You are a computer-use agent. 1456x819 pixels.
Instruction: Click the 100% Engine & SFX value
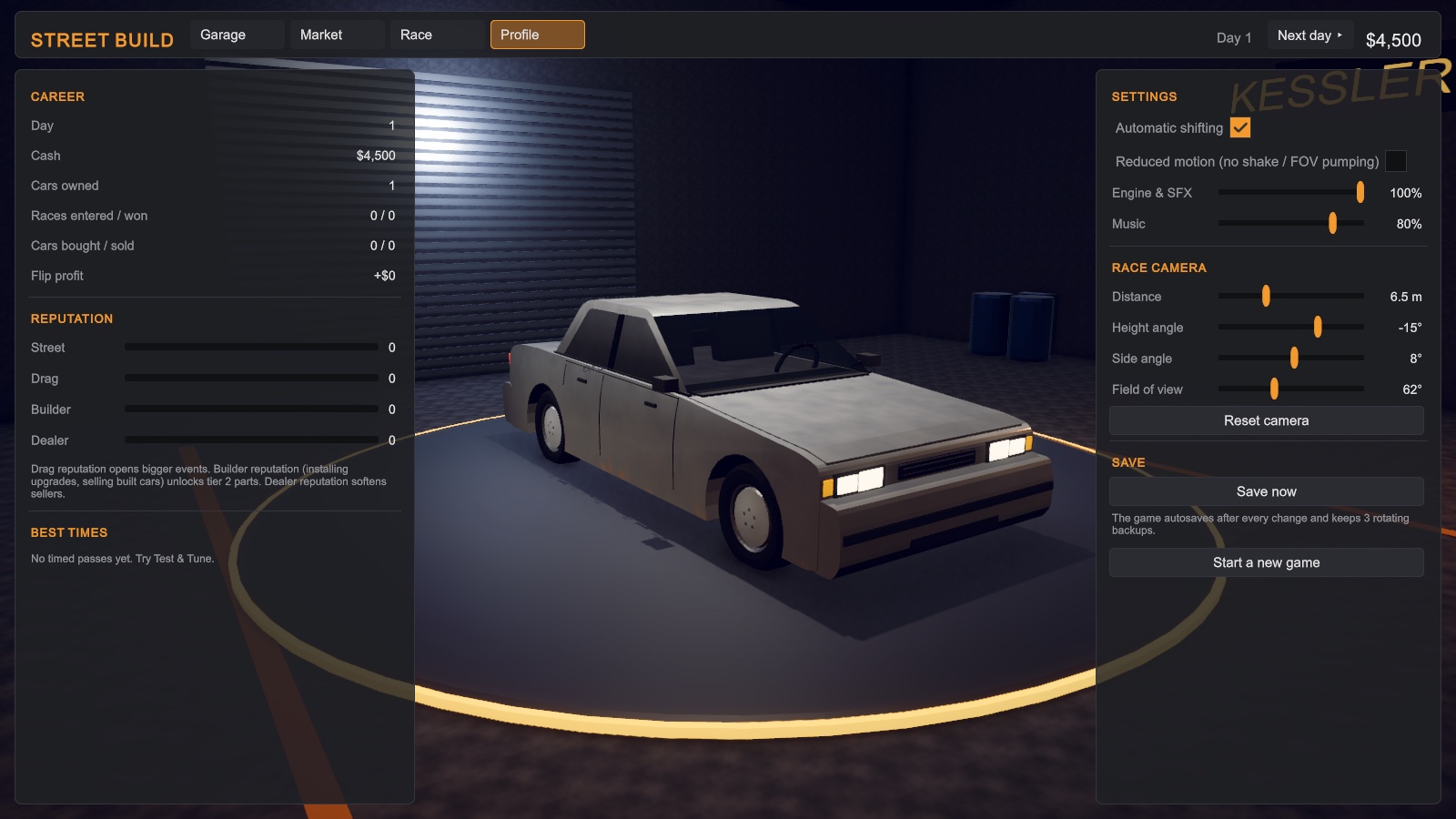tap(1405, 193)
